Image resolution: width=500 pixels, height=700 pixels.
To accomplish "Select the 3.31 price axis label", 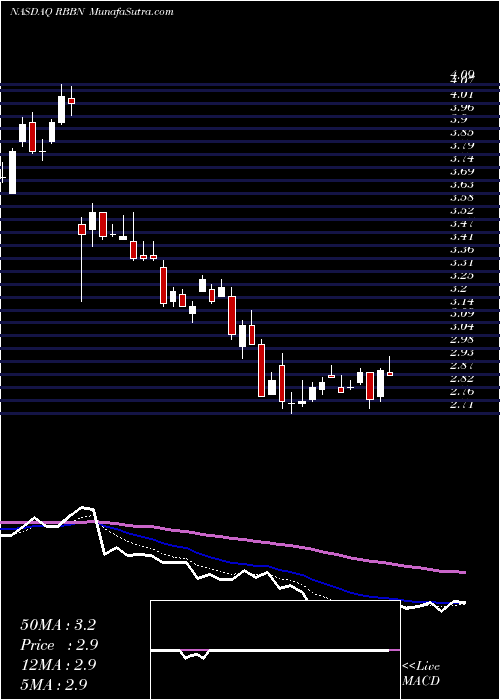I will [x=462, y=262].
